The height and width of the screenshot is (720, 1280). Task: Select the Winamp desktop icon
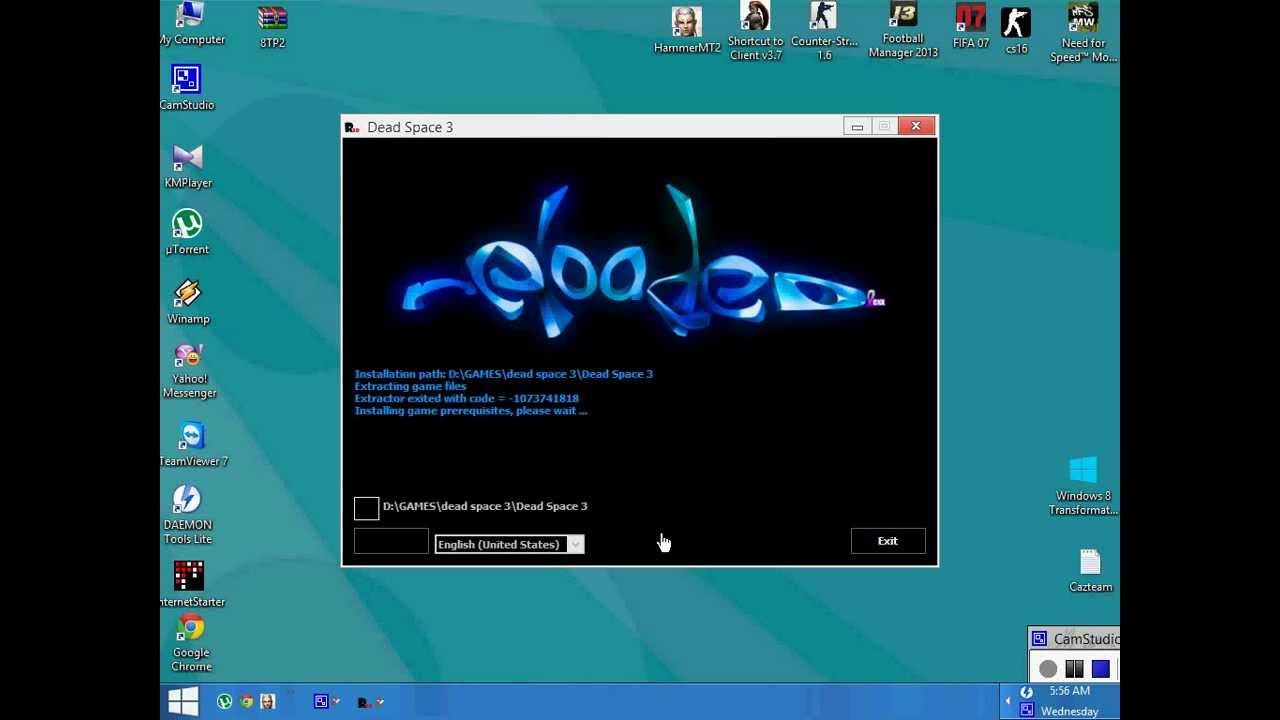pyautogui.click(x=188, y=302)
